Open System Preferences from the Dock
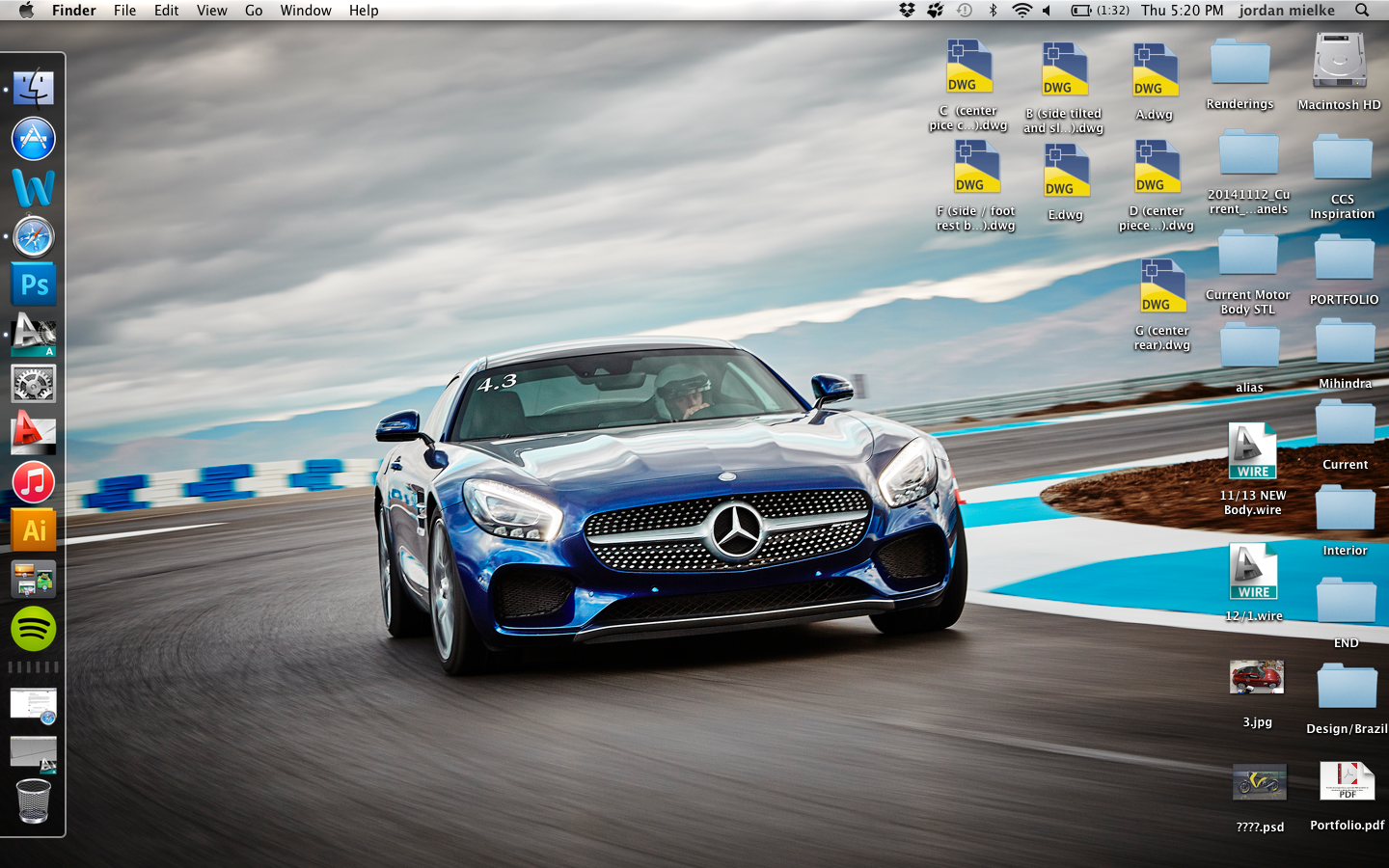Viewport: 1389px width, 868px height. (x=34, y=384)
